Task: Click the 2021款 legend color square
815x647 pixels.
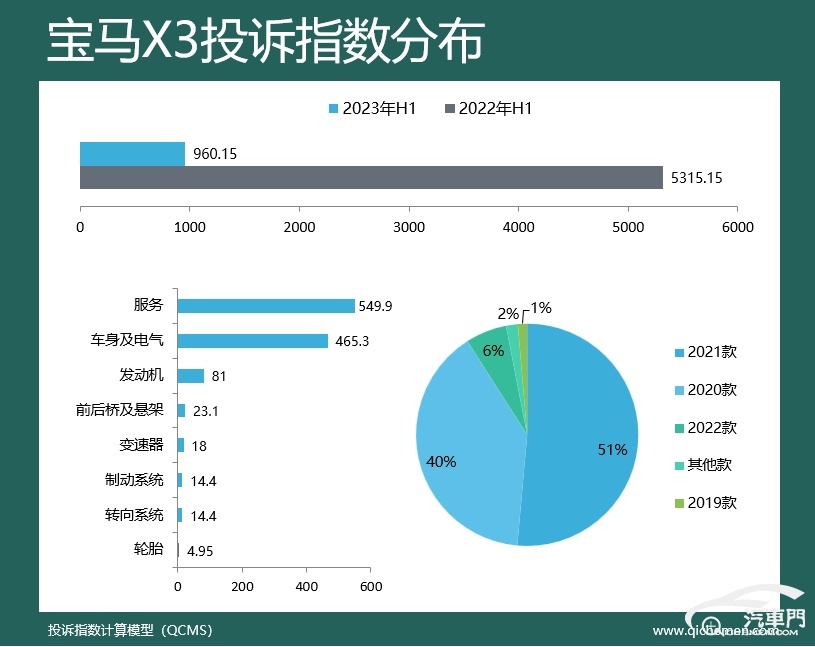Action: (x=679, y=353)
